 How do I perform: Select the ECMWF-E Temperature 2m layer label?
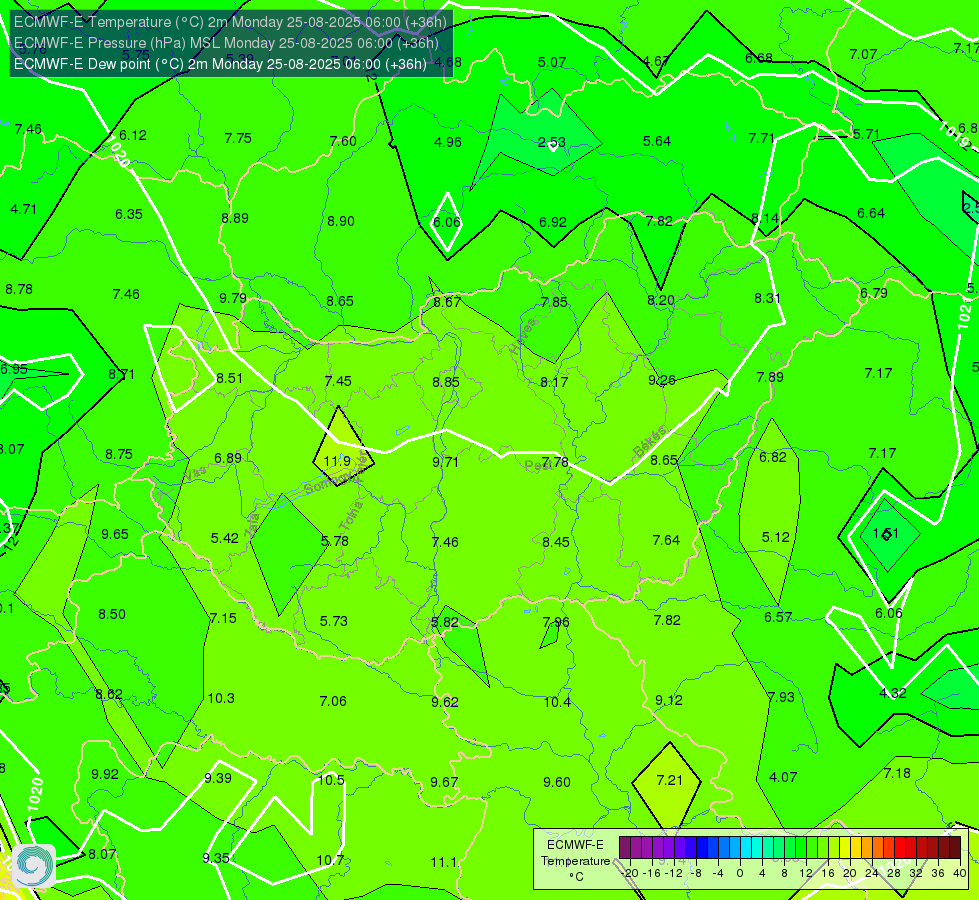[230, 22]
